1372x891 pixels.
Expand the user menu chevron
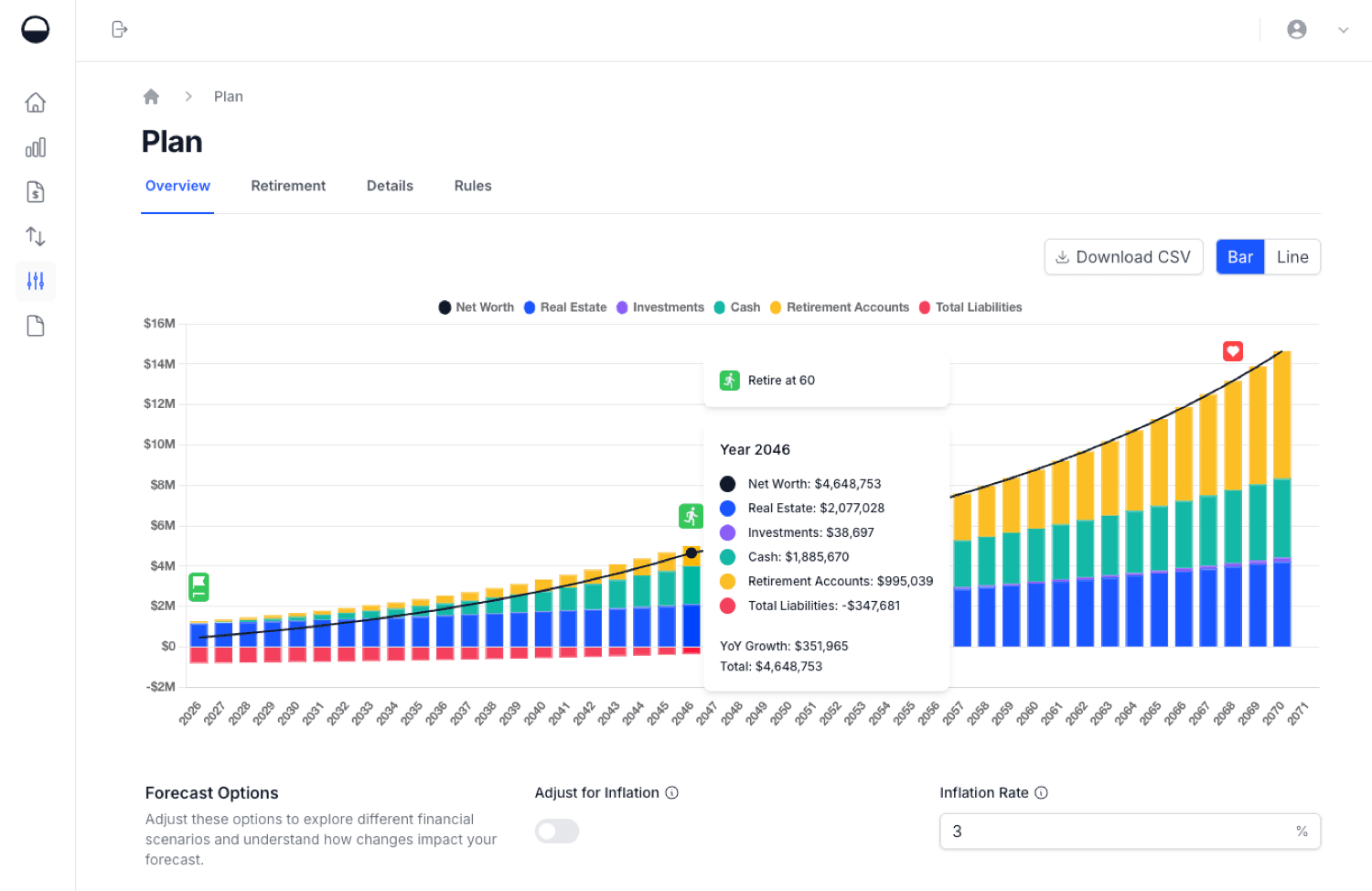[x=1344, y=30]
